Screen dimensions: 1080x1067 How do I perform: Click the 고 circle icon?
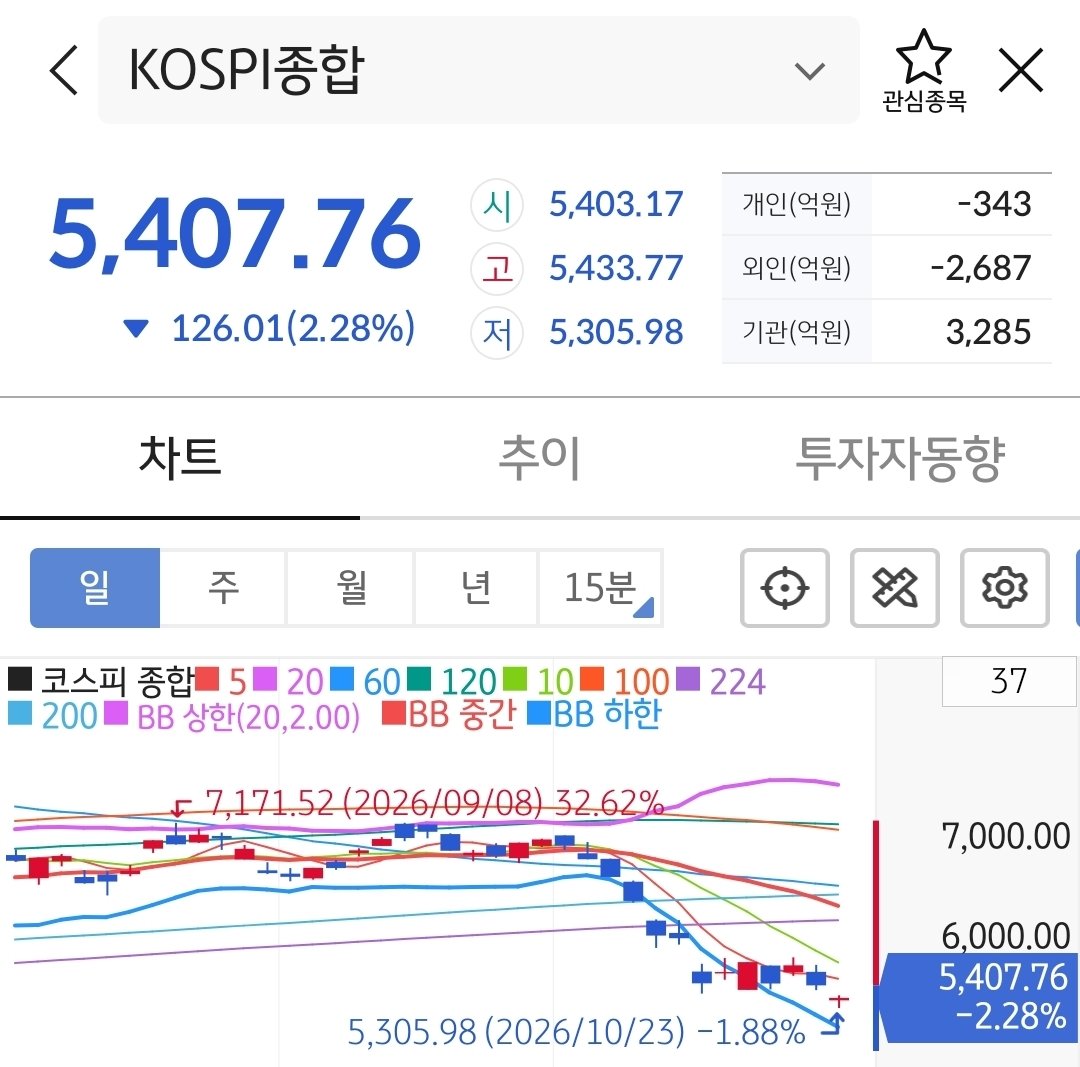pos(497,269)
